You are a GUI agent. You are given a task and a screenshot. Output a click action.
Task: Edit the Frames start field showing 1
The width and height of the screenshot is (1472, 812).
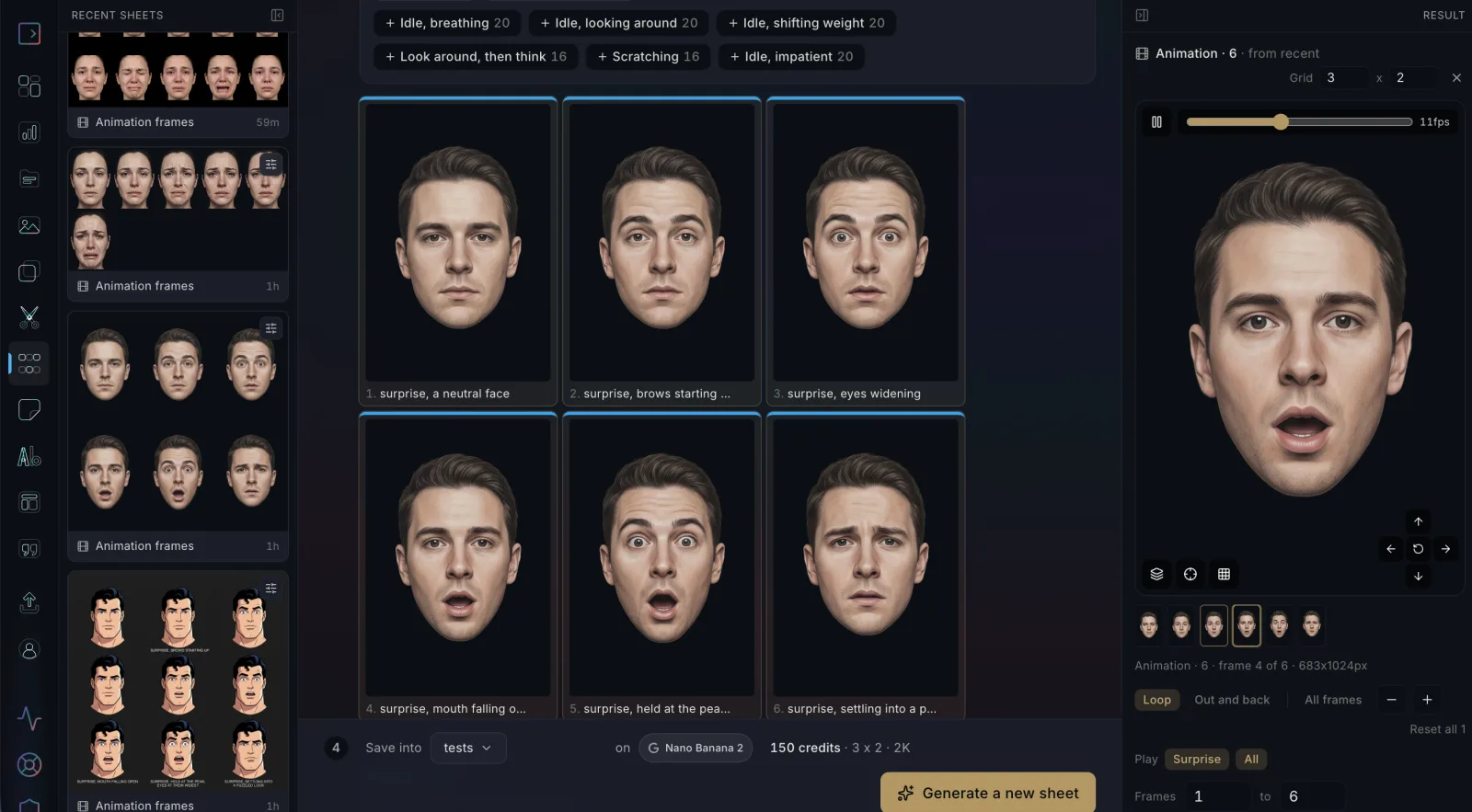(1216, 796)
